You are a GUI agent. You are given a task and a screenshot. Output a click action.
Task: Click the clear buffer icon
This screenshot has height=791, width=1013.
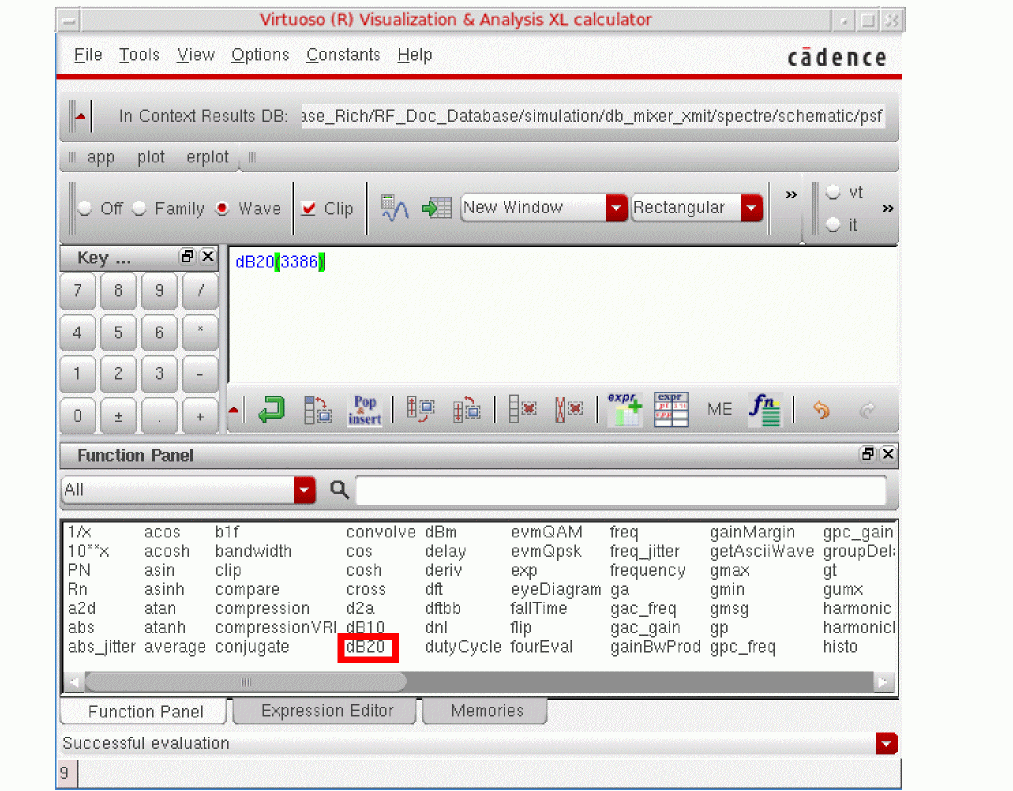[569, 409]
